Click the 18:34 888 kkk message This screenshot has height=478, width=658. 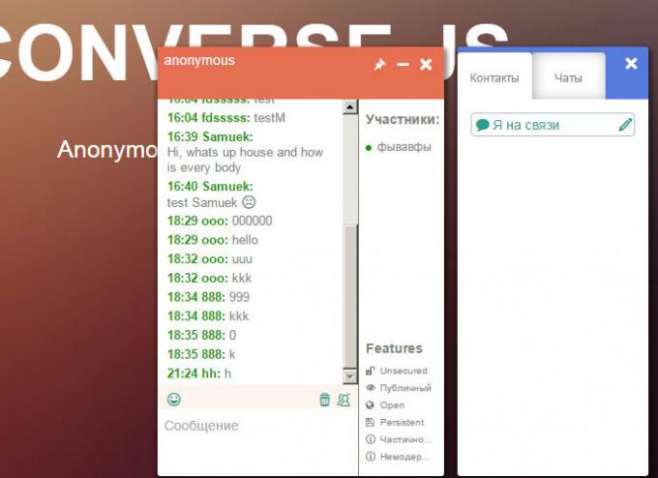[208, 316]
